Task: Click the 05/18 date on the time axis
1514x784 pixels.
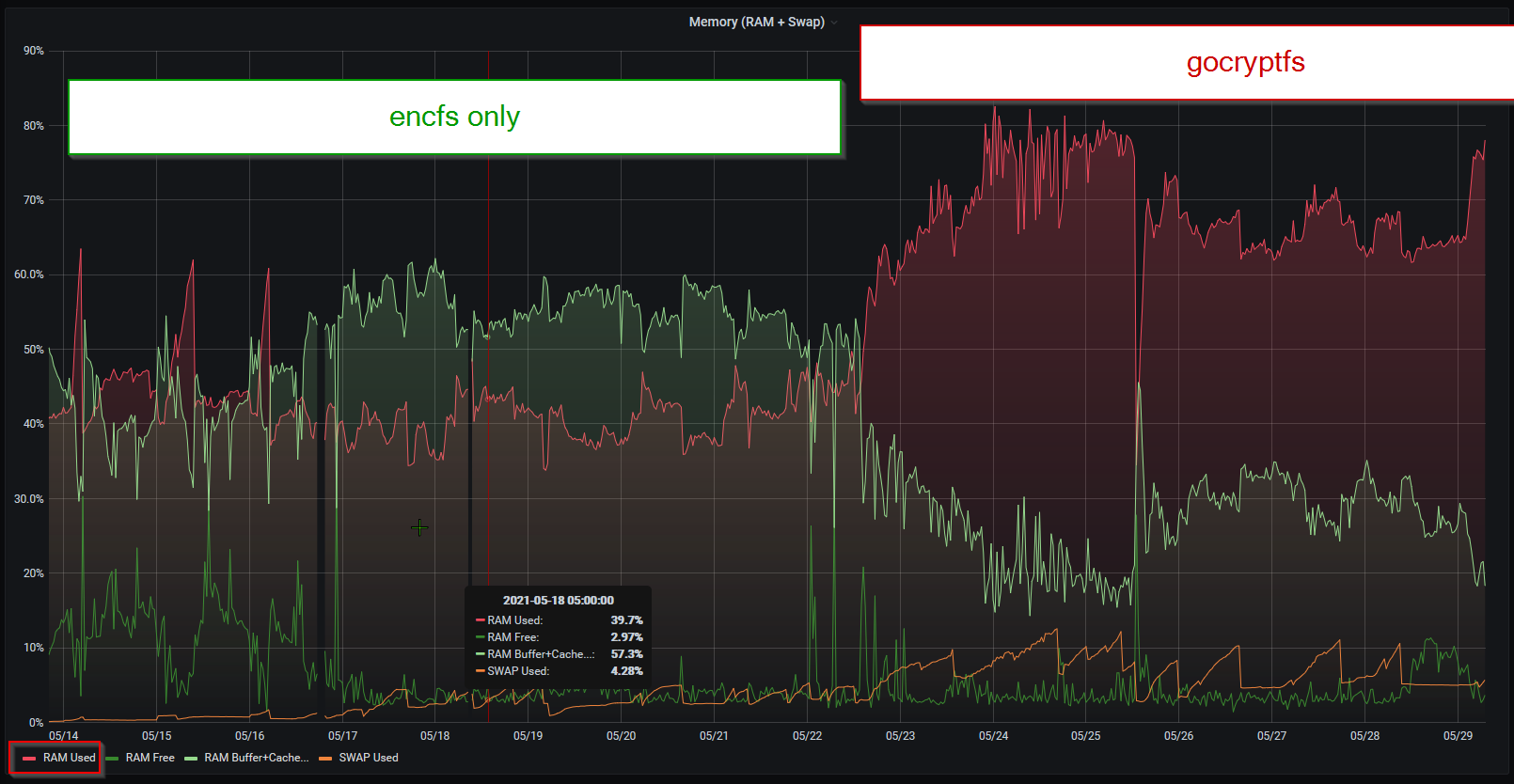Action: tap(435, 736)
